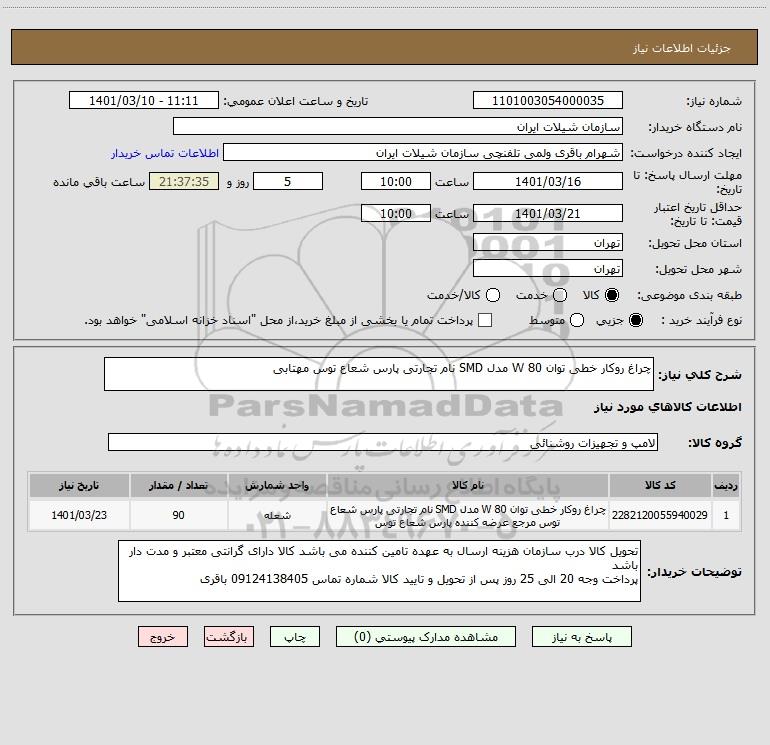Click the announcement date field 1401/03/10 - 11:11

point(143,101)
